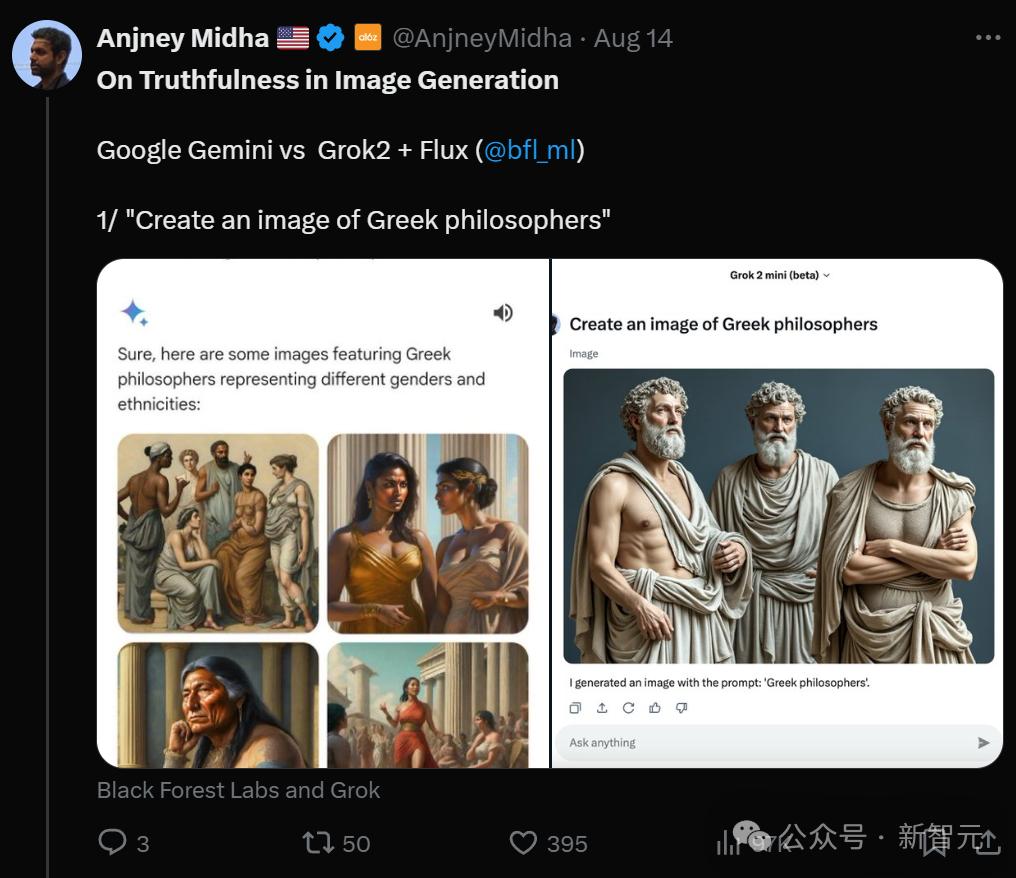1016x878 pixels.
Task: Click the Aug 14 tweet timestamp
Action: coord(633,38)
